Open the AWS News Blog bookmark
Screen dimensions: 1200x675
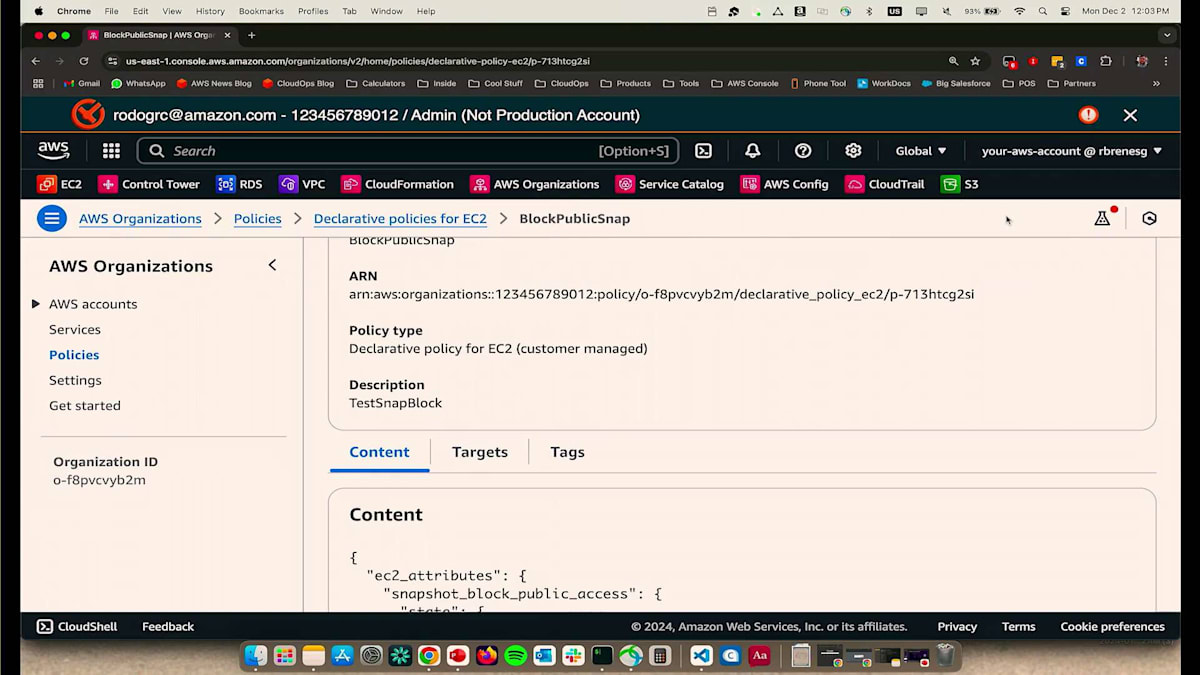(x=214, y=84)
